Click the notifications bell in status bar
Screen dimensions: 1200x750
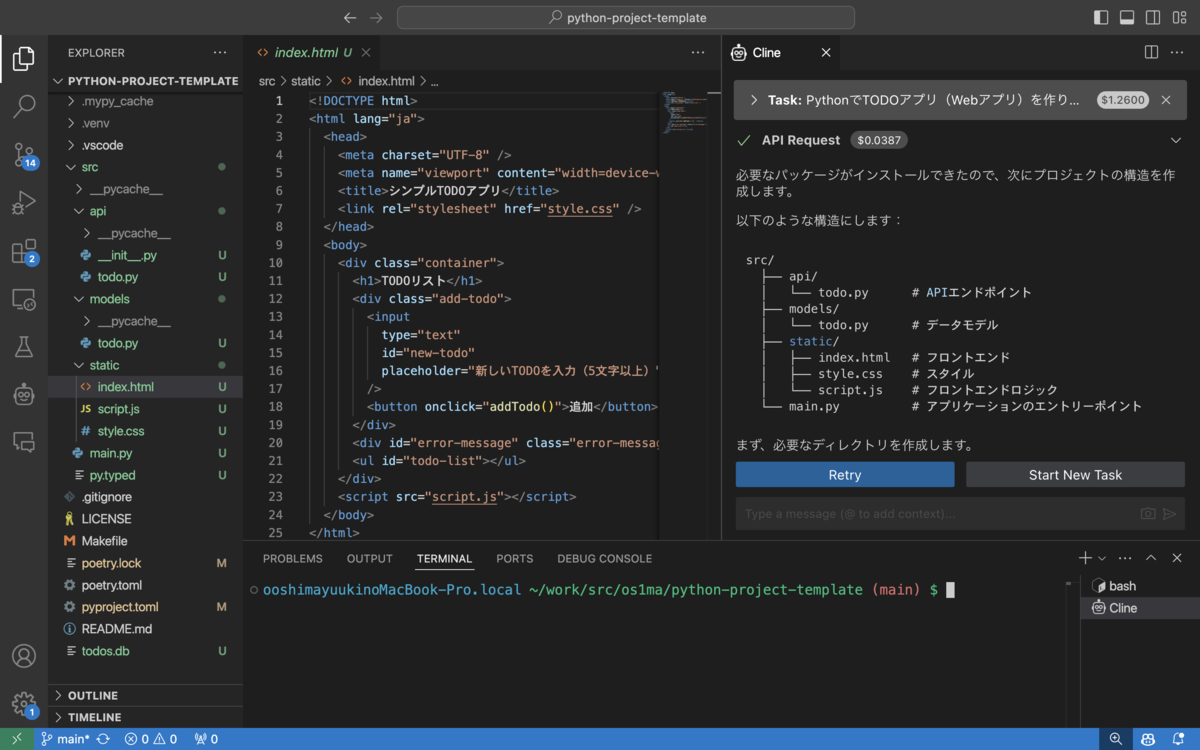click(1179, 739)
